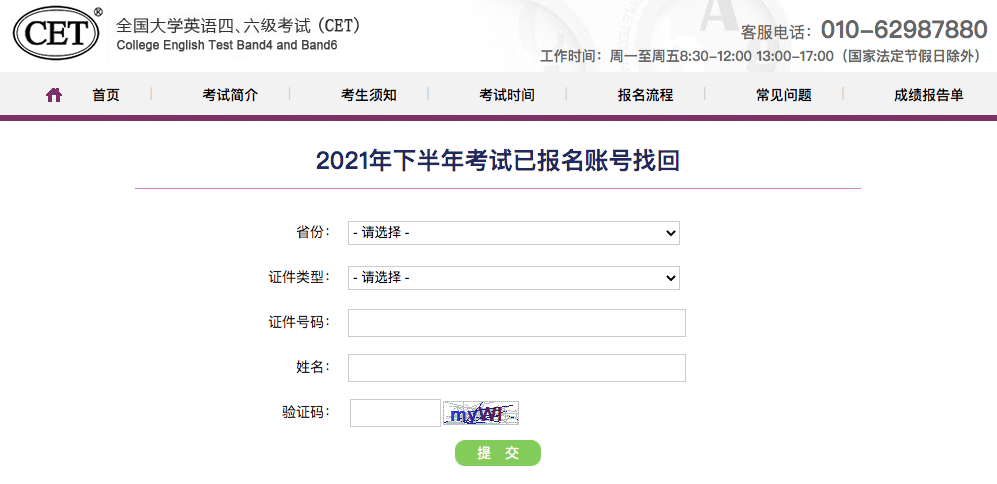The width and height of the screenshot is (997, 484).
Task: Click the 010-62987880 customer service number
Action: click(904, 29)
